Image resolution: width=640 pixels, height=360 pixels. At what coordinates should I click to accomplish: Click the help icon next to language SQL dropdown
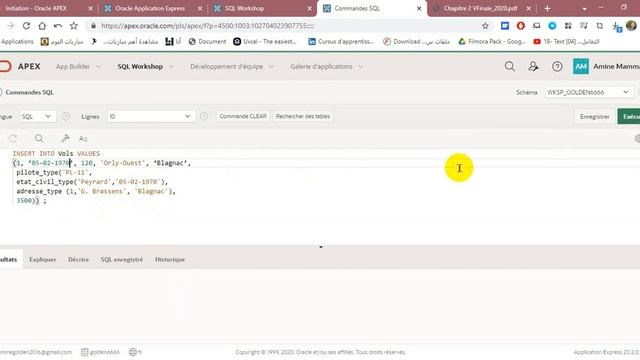[66, 116]
